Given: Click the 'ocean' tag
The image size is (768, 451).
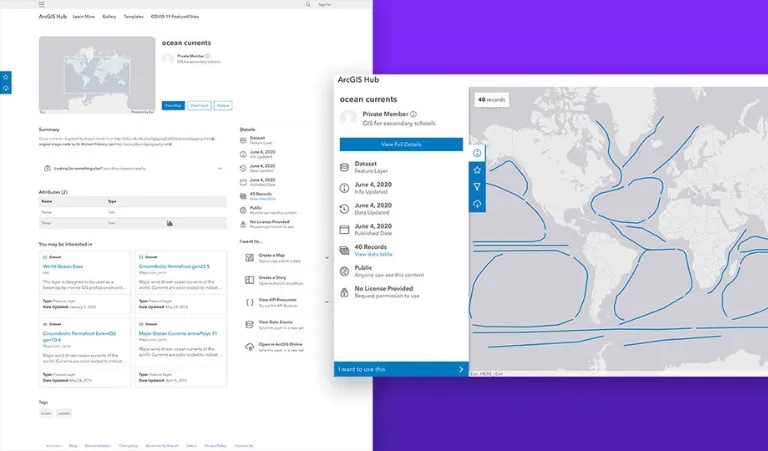Looking at the screenshot, I should (46, 413).
